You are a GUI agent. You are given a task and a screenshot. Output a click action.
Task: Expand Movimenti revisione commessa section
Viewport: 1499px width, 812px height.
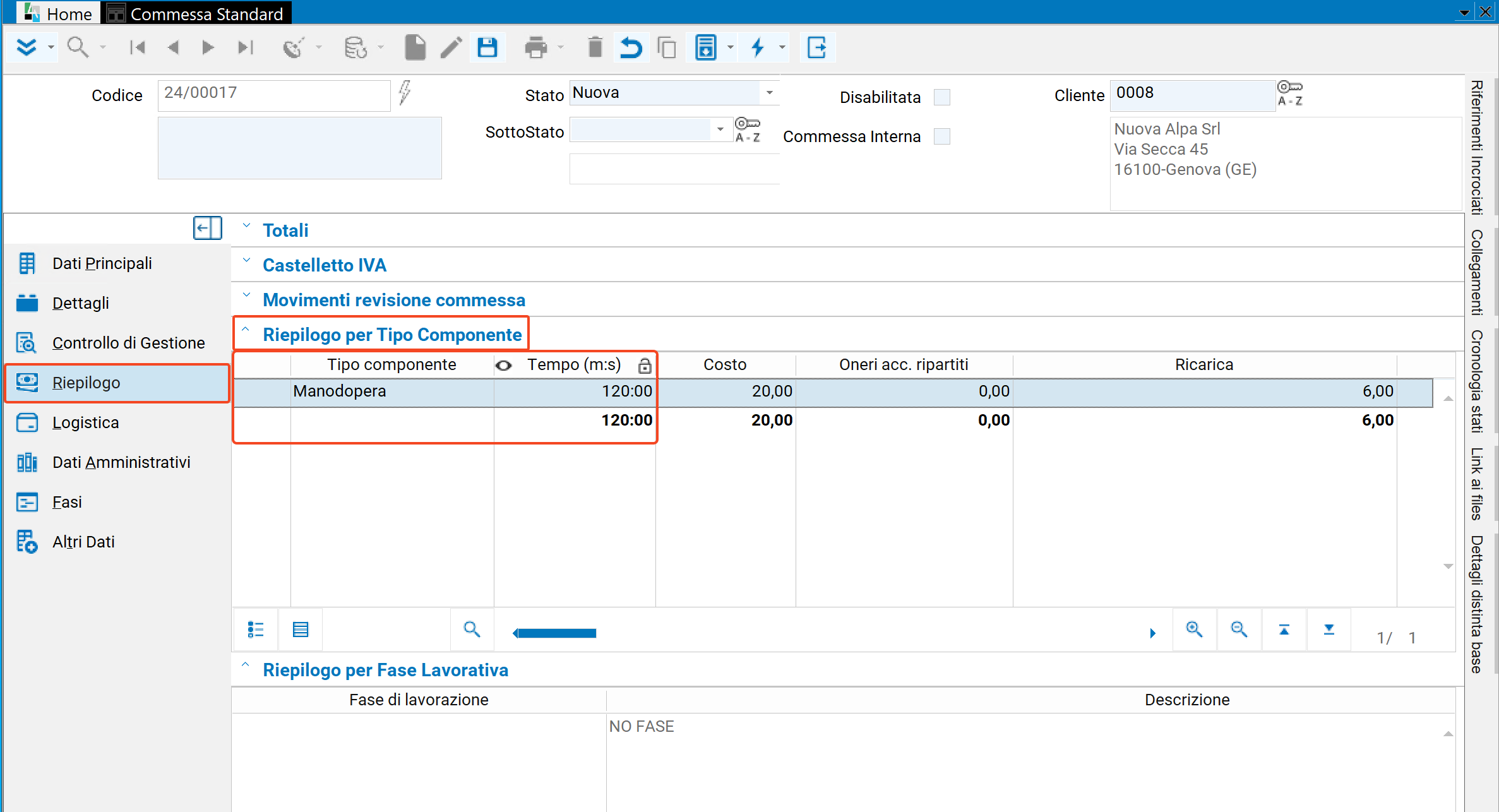pos(246,296)
